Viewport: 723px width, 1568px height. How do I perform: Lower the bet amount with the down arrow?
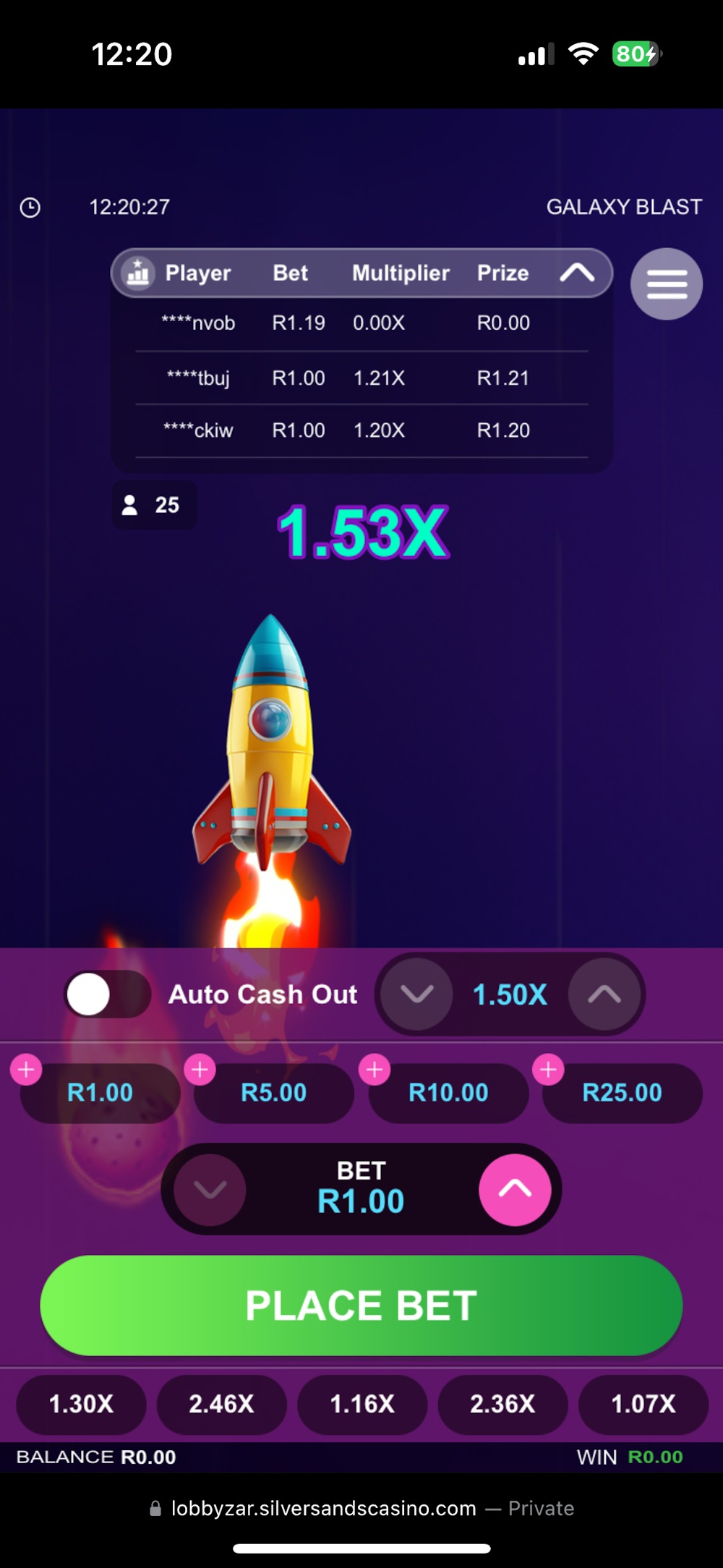(x=210, y=1190)
